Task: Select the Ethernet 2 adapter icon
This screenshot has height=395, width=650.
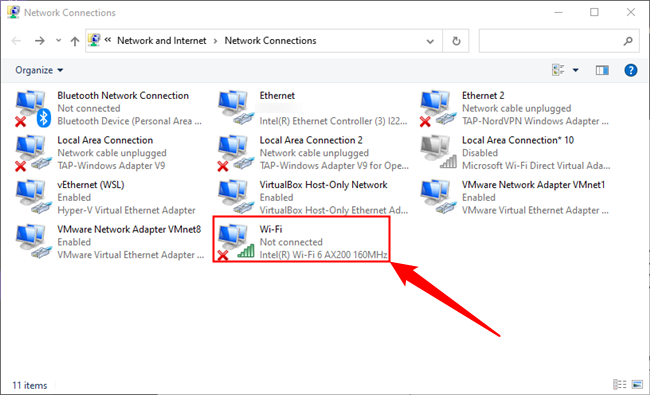Action: [x=438, y=109]
